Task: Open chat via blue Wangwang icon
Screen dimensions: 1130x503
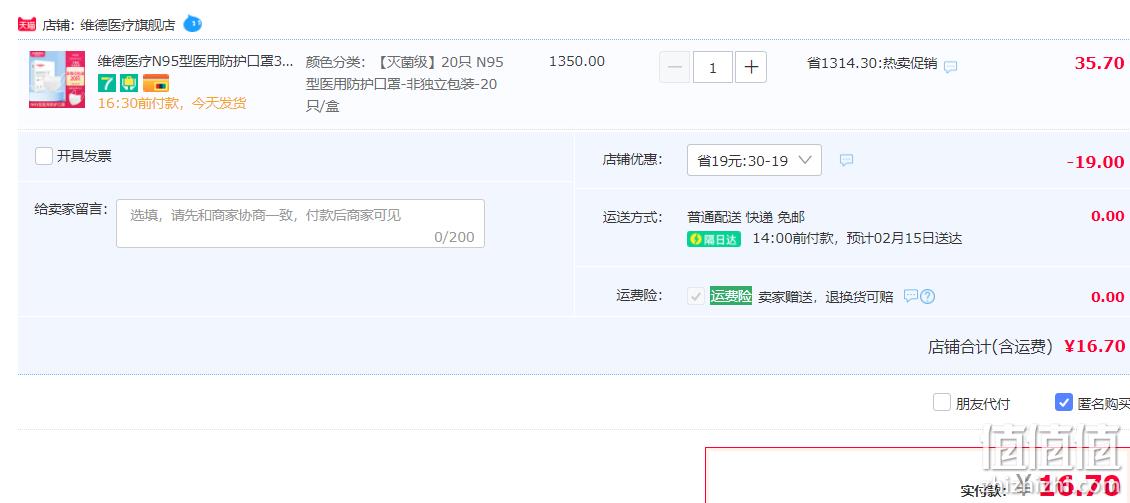Action: pos(192,24)
